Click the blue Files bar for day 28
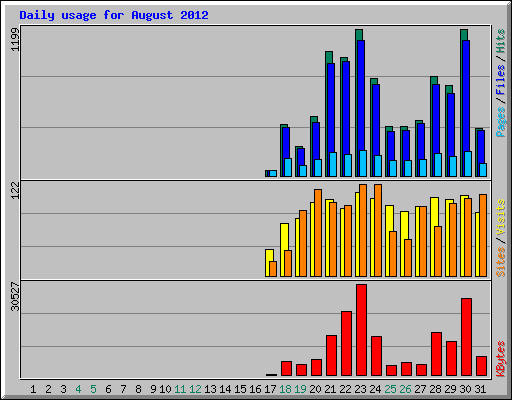Image resolution: width=512 pixels, height=400 pixels. [436, 119]
